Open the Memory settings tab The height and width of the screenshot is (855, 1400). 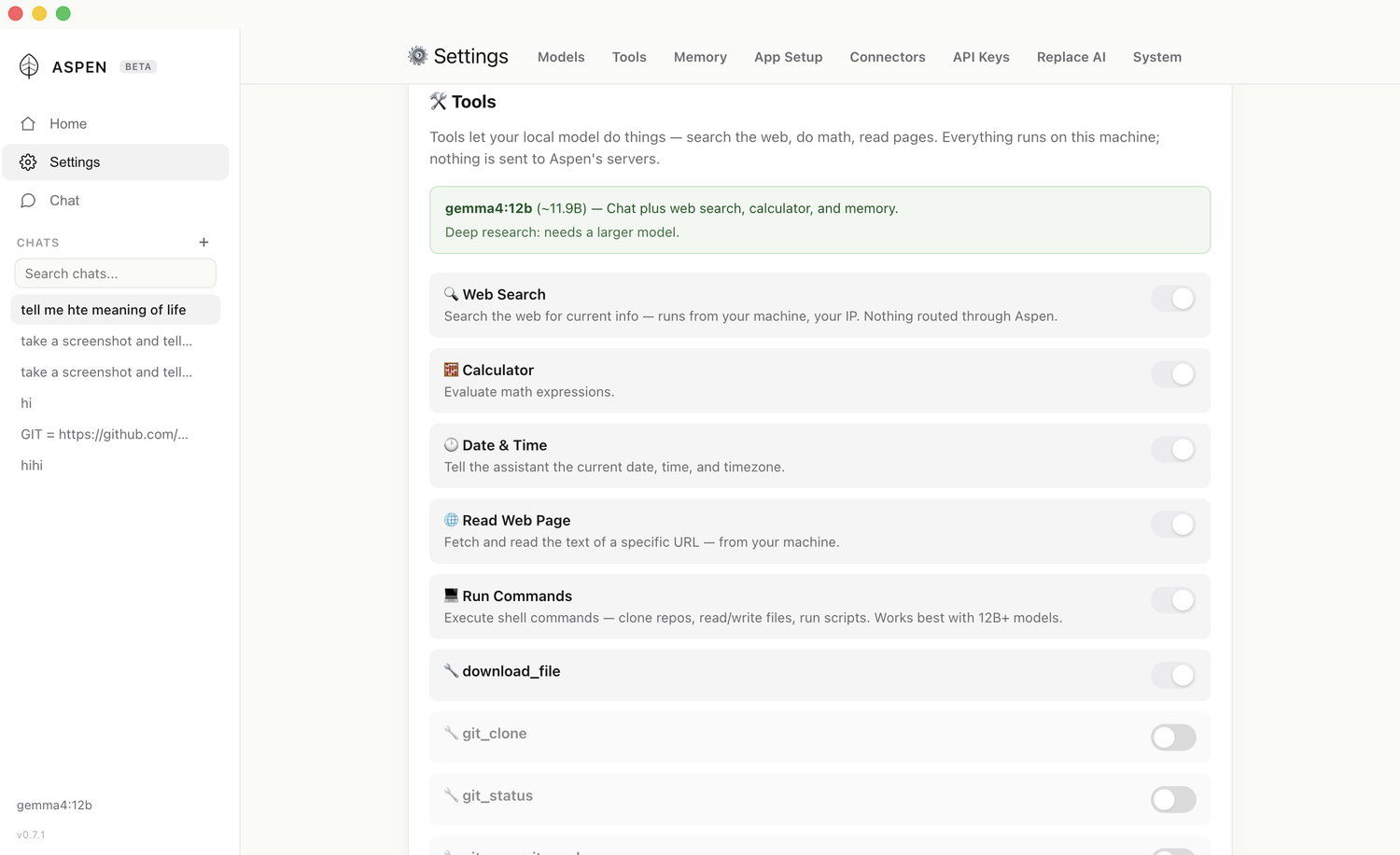(700, 57)
